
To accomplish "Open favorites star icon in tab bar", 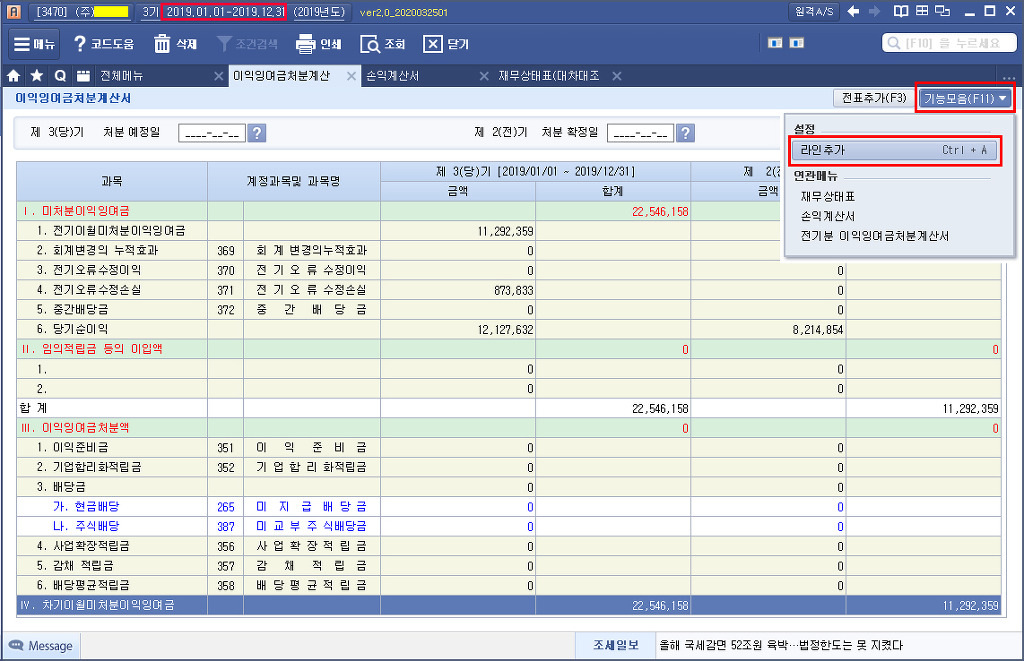I will [37, 76].
